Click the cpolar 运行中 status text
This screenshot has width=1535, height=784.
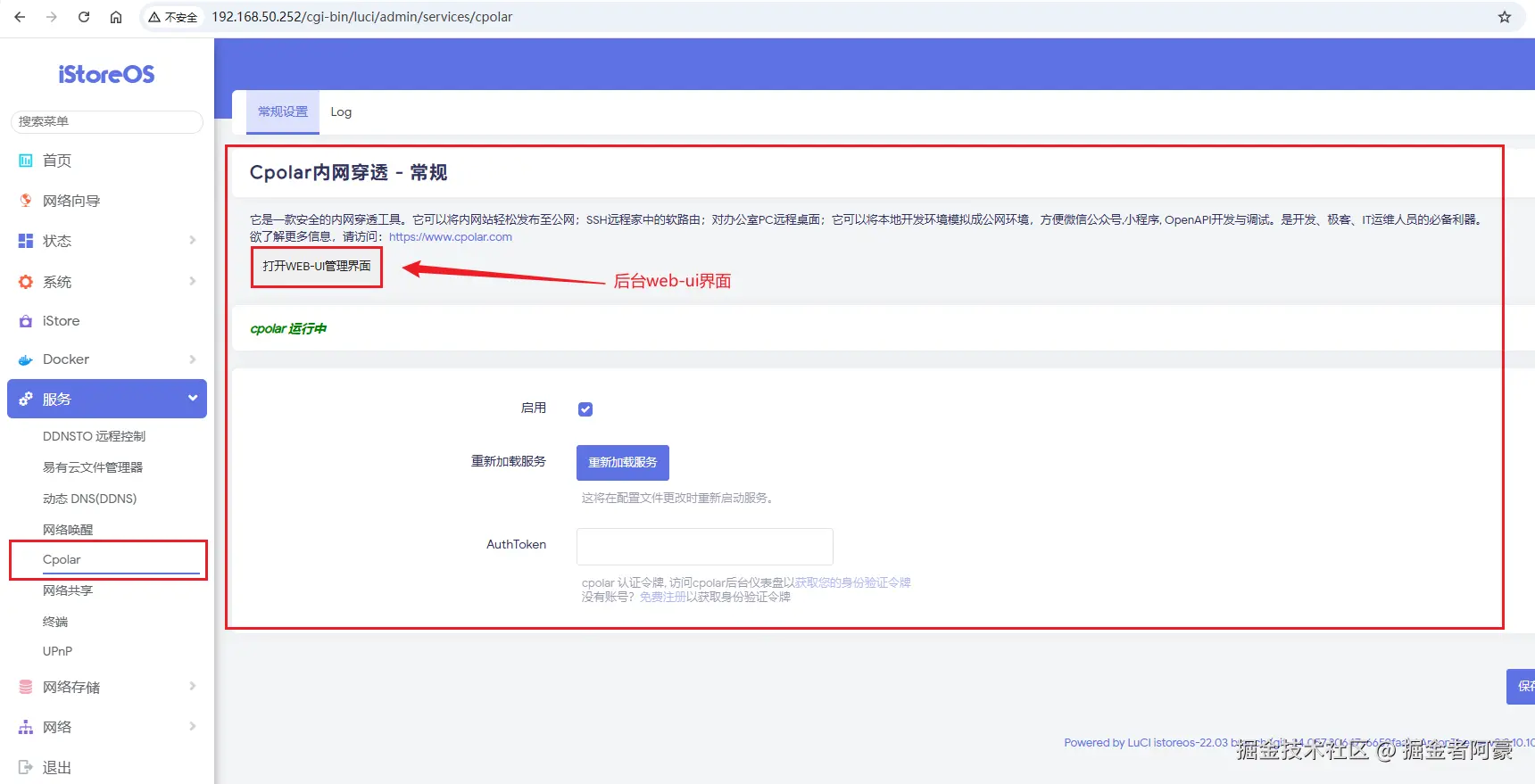288,328
